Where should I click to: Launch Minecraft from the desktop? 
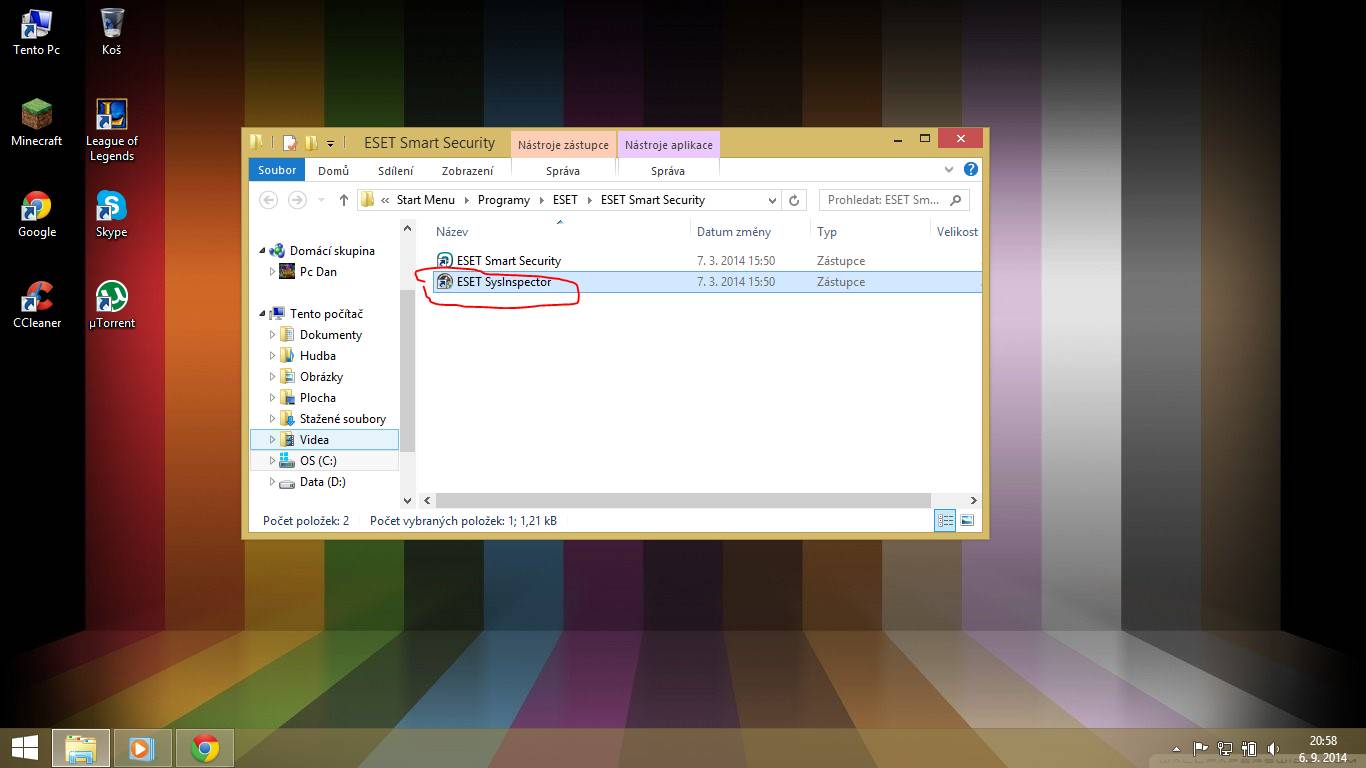coord(36,122)
